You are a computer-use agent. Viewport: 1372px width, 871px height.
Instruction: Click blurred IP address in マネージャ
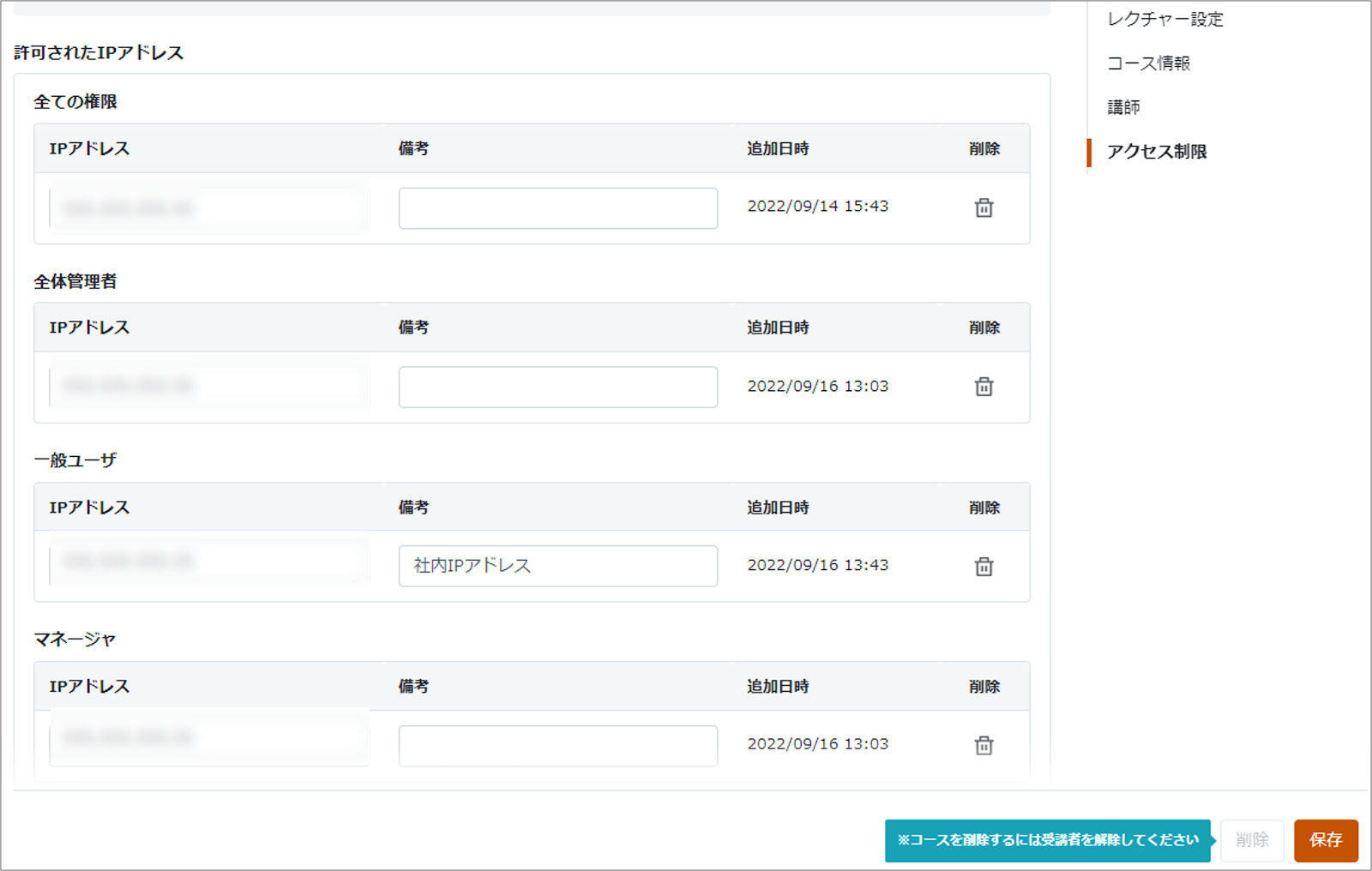(x=209, y=739)
